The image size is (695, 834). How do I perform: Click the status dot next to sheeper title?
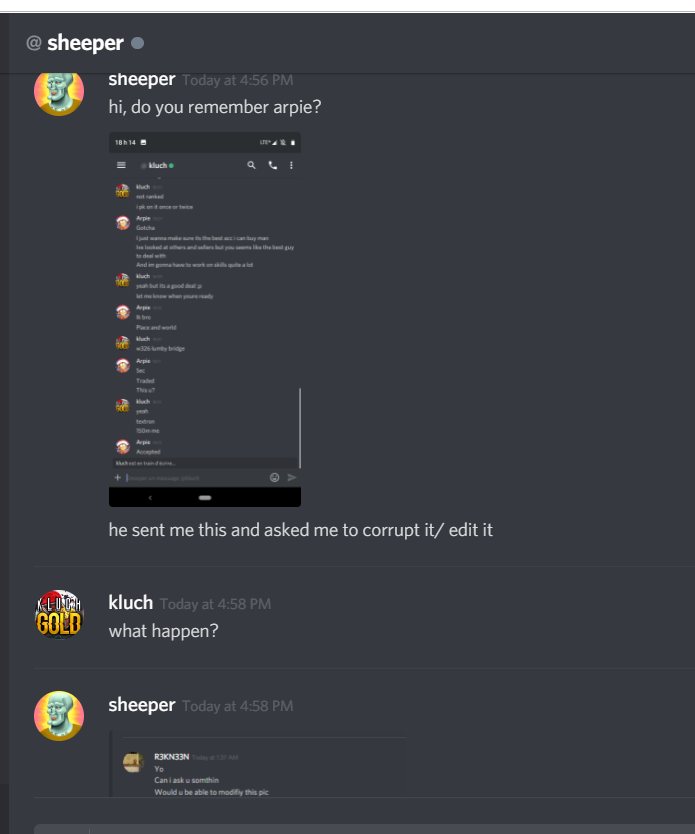click(138, 43)
